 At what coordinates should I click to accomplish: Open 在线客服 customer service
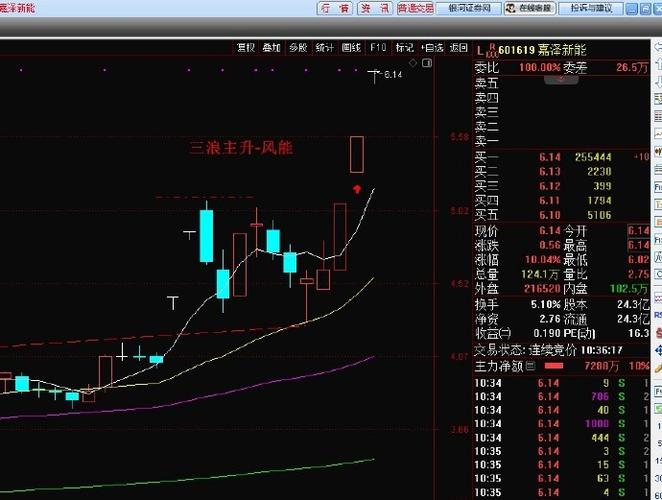[x=529, y=8]
